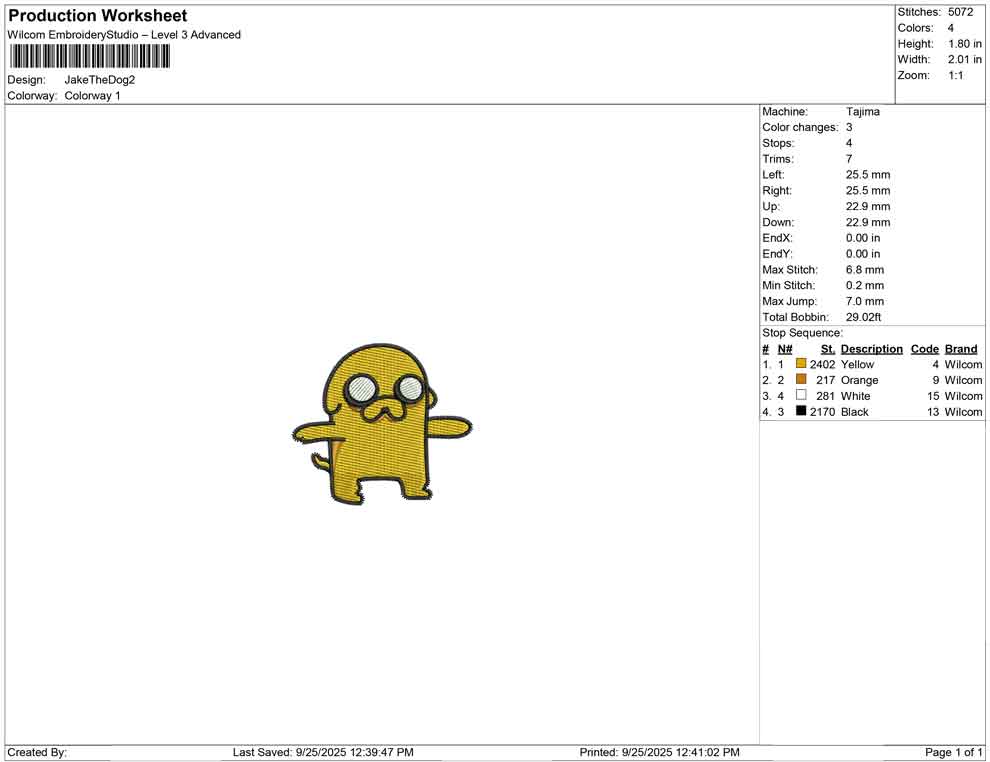Click the Height value '1.80 in'
990x762 pixels.
point(965,44)
